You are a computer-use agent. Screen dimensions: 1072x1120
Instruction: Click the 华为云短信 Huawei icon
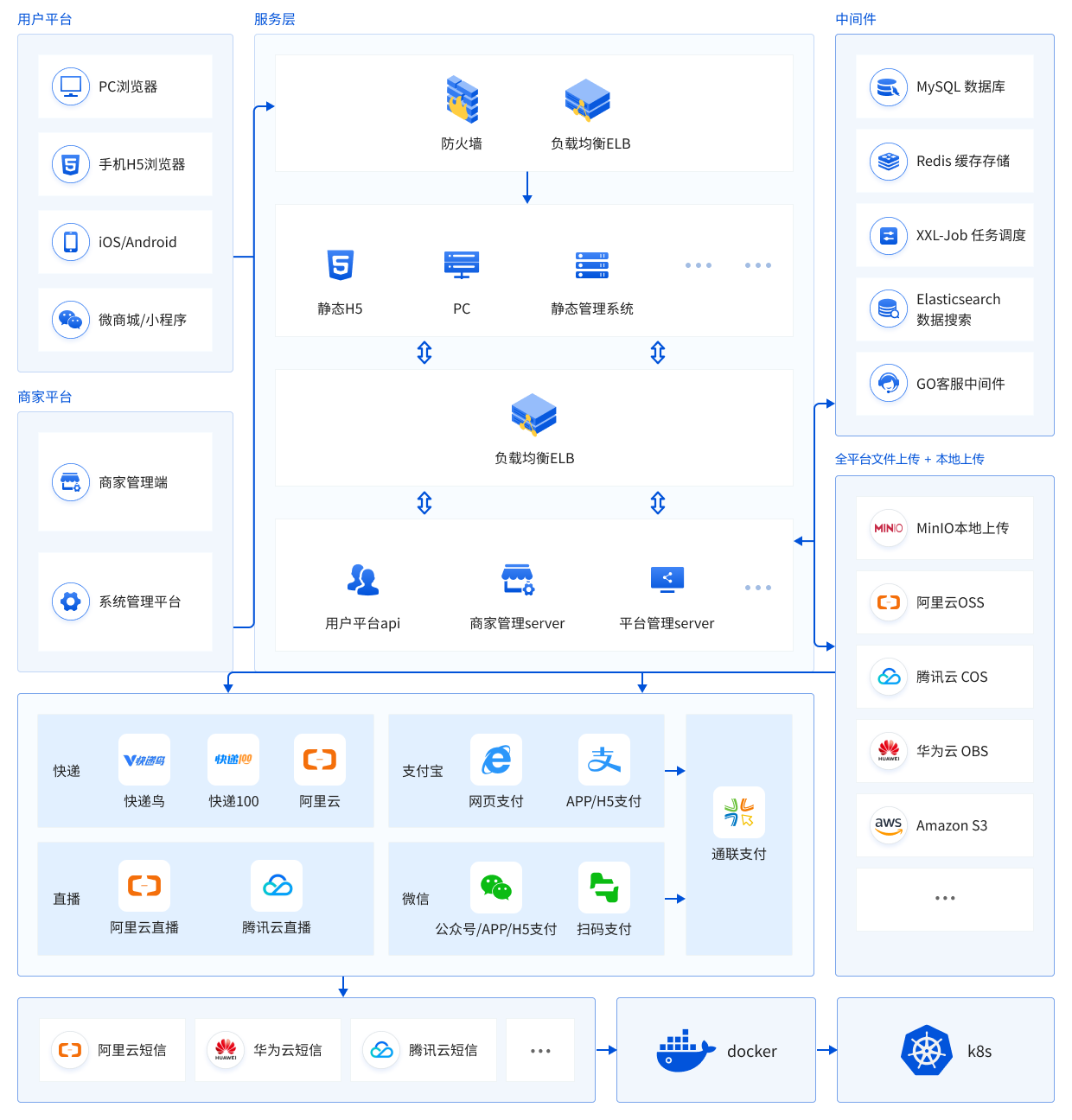click(x=226, y=1050)
